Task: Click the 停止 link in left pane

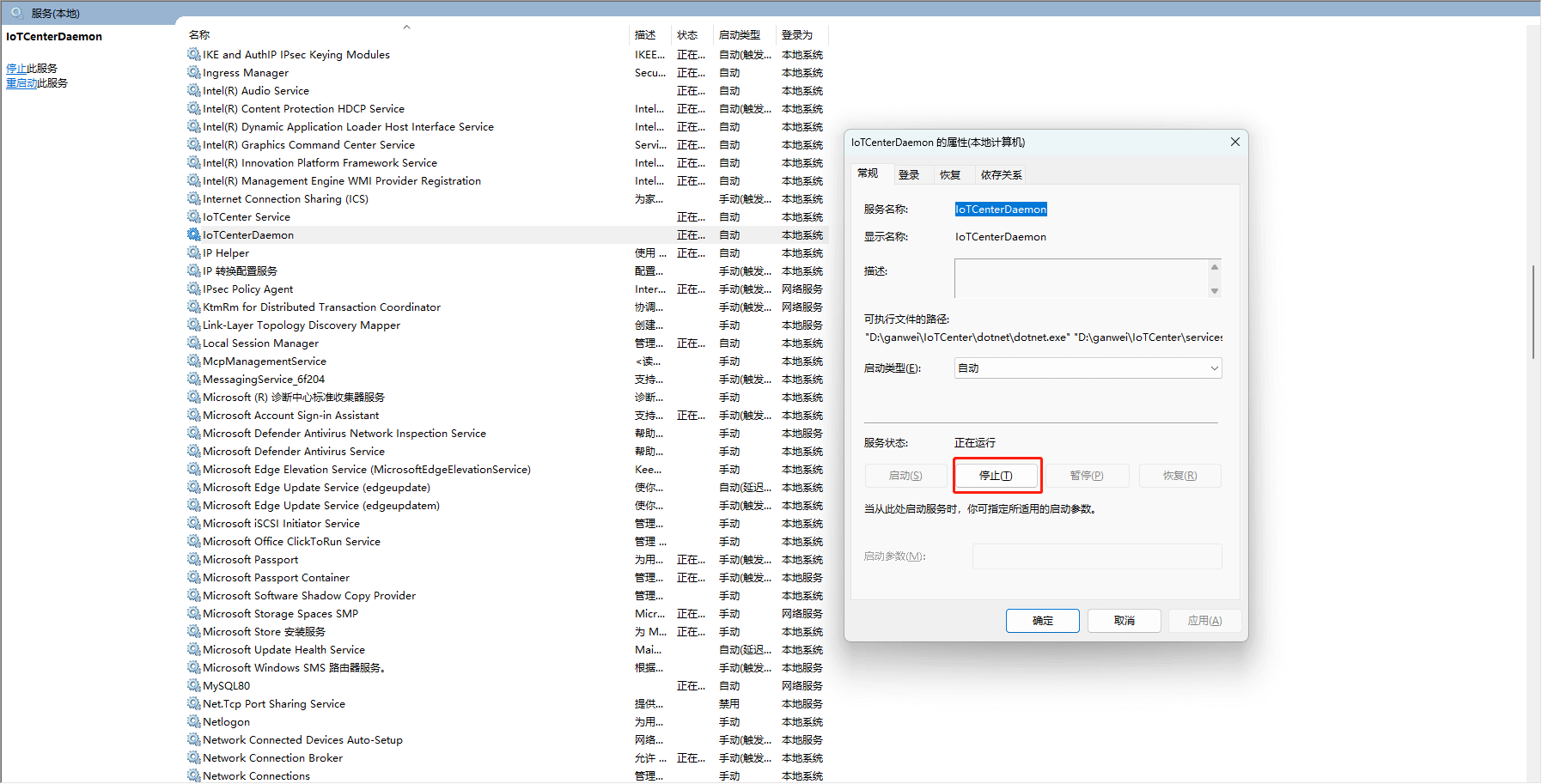Action: [x=16, y=69]
